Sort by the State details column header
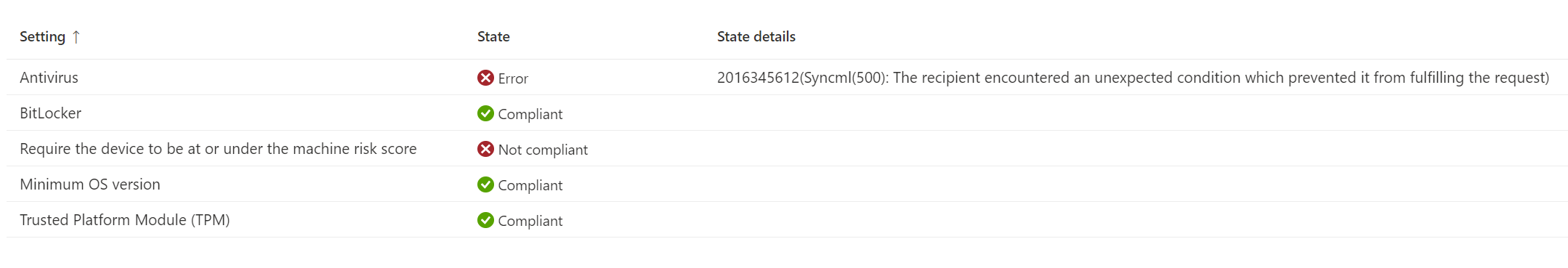Image resolution: width=1568 pixels, height=268 pixels. (x=756, y=36)
